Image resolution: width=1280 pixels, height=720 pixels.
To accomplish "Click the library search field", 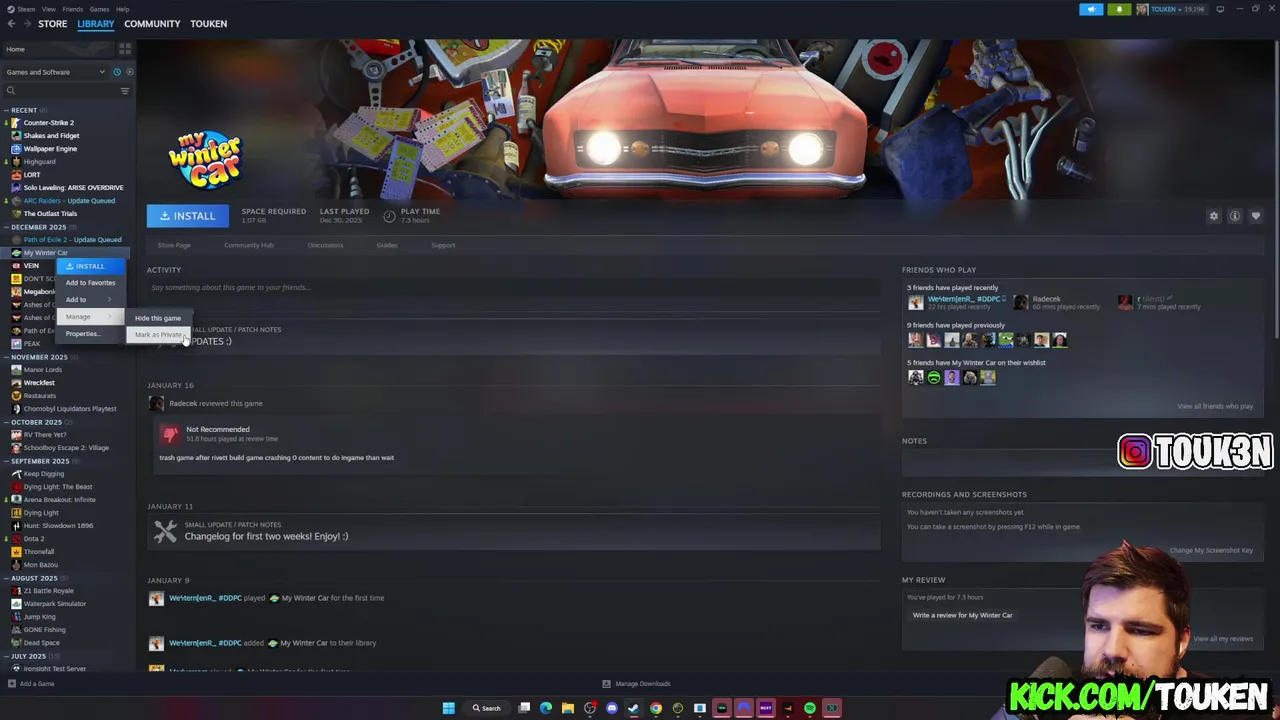I will 60,91.
